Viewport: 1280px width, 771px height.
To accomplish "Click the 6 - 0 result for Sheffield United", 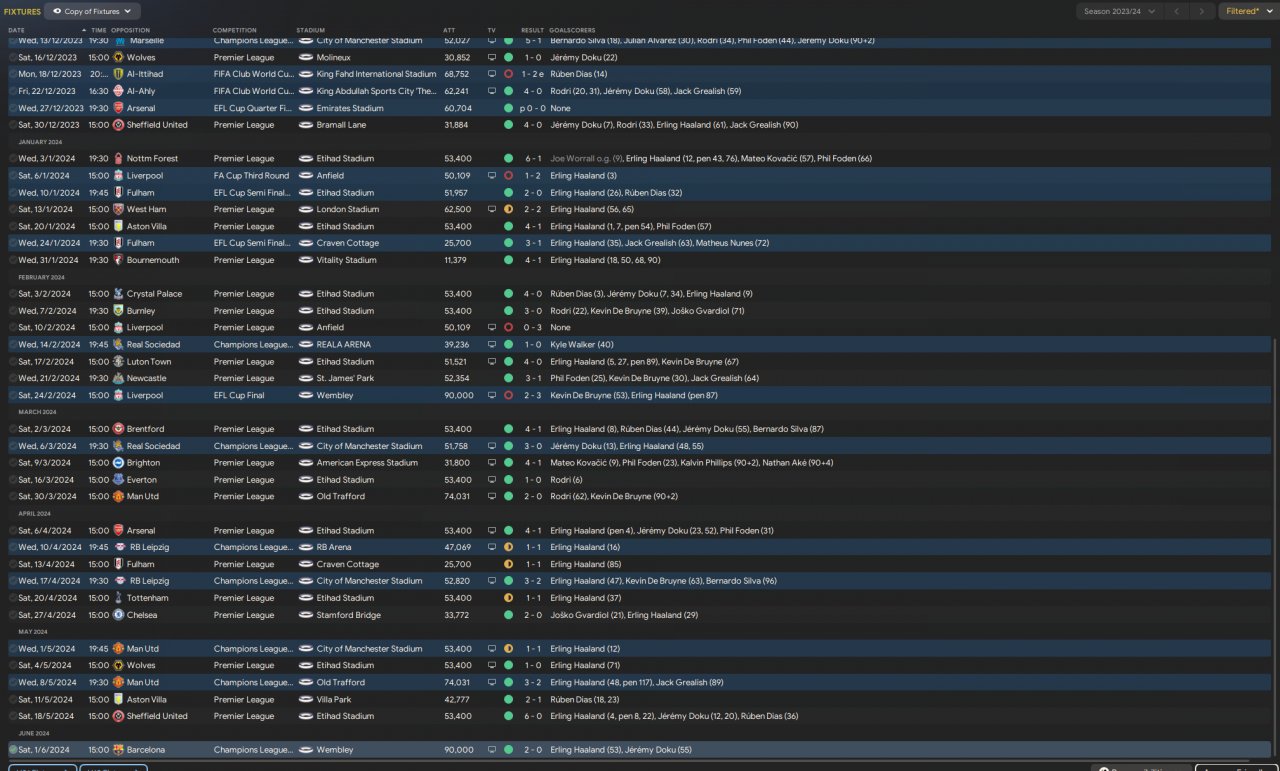I will [533, 716].
